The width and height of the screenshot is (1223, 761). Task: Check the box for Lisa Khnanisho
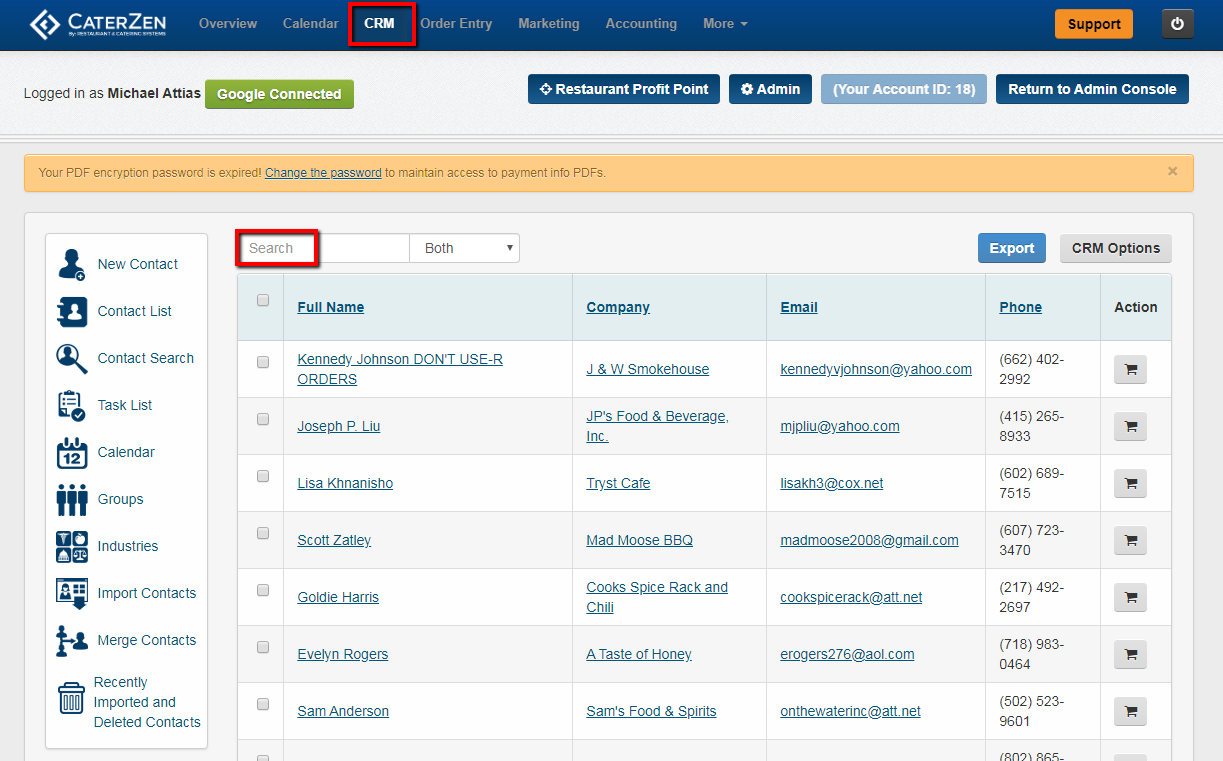click(x=263, y=476)
